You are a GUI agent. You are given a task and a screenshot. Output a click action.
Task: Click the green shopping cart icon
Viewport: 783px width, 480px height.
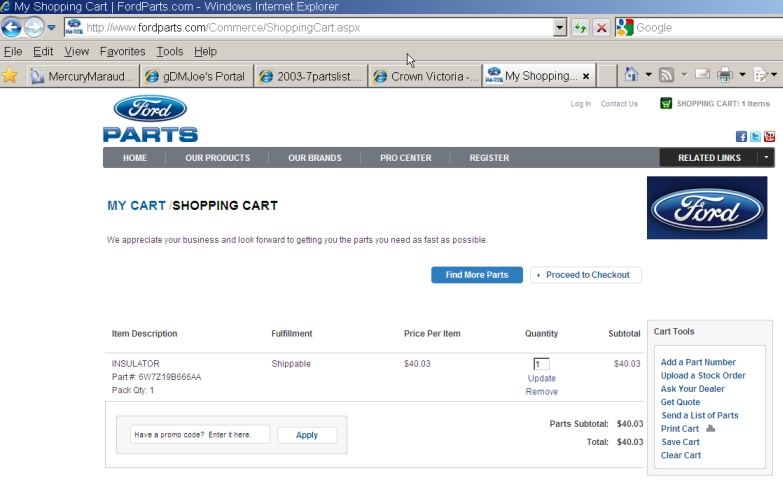(x=666, y=103)
